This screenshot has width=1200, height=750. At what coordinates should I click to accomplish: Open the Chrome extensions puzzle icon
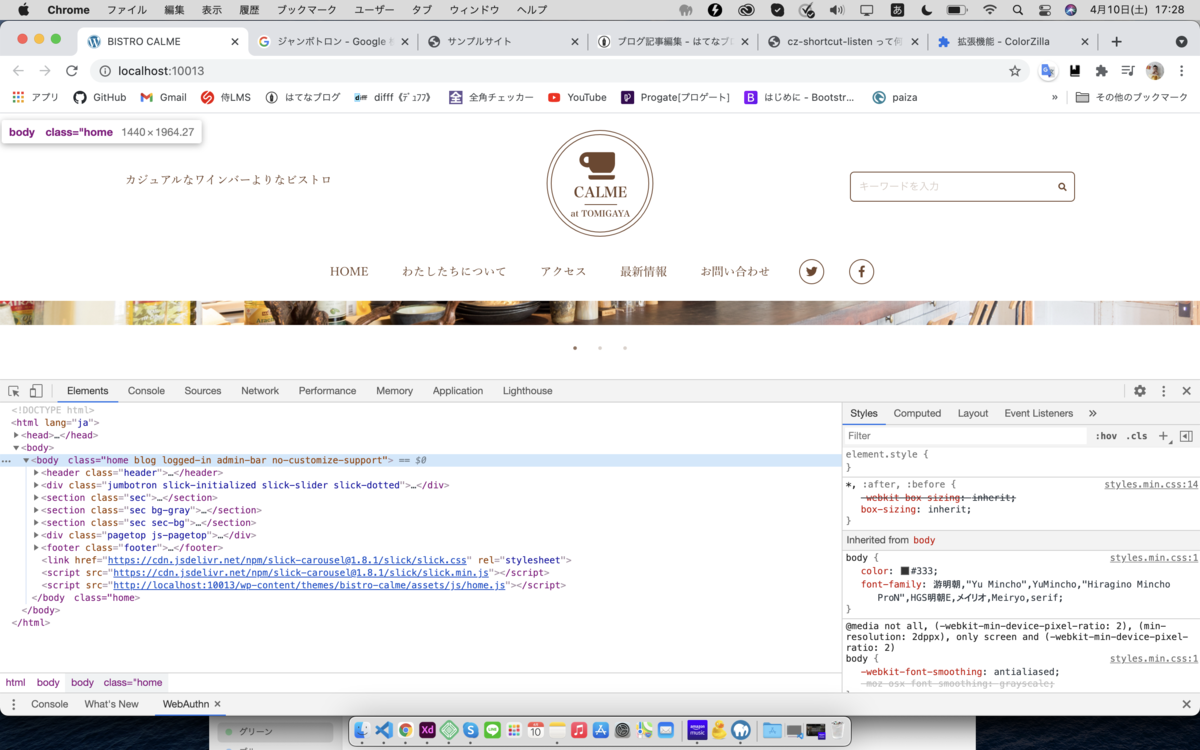pyautogui.click(x=1101, y=71)
